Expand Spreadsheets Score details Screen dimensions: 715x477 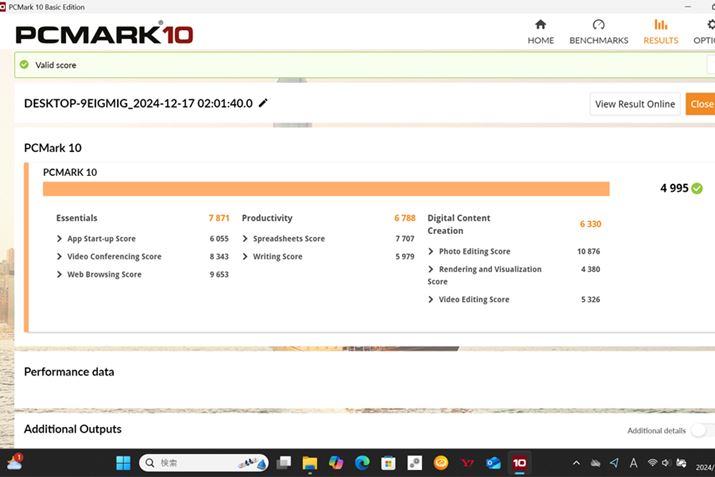click(245, 238)
